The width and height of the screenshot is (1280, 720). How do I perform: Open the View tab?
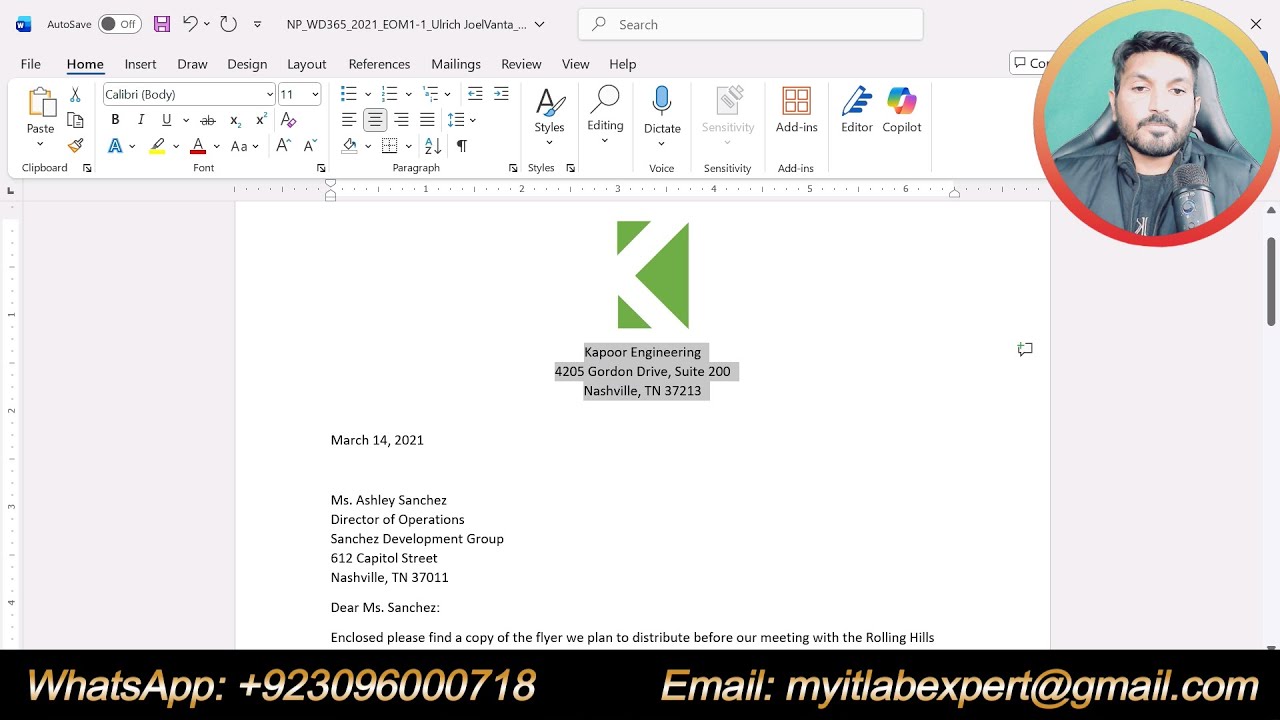pos(576,64)
